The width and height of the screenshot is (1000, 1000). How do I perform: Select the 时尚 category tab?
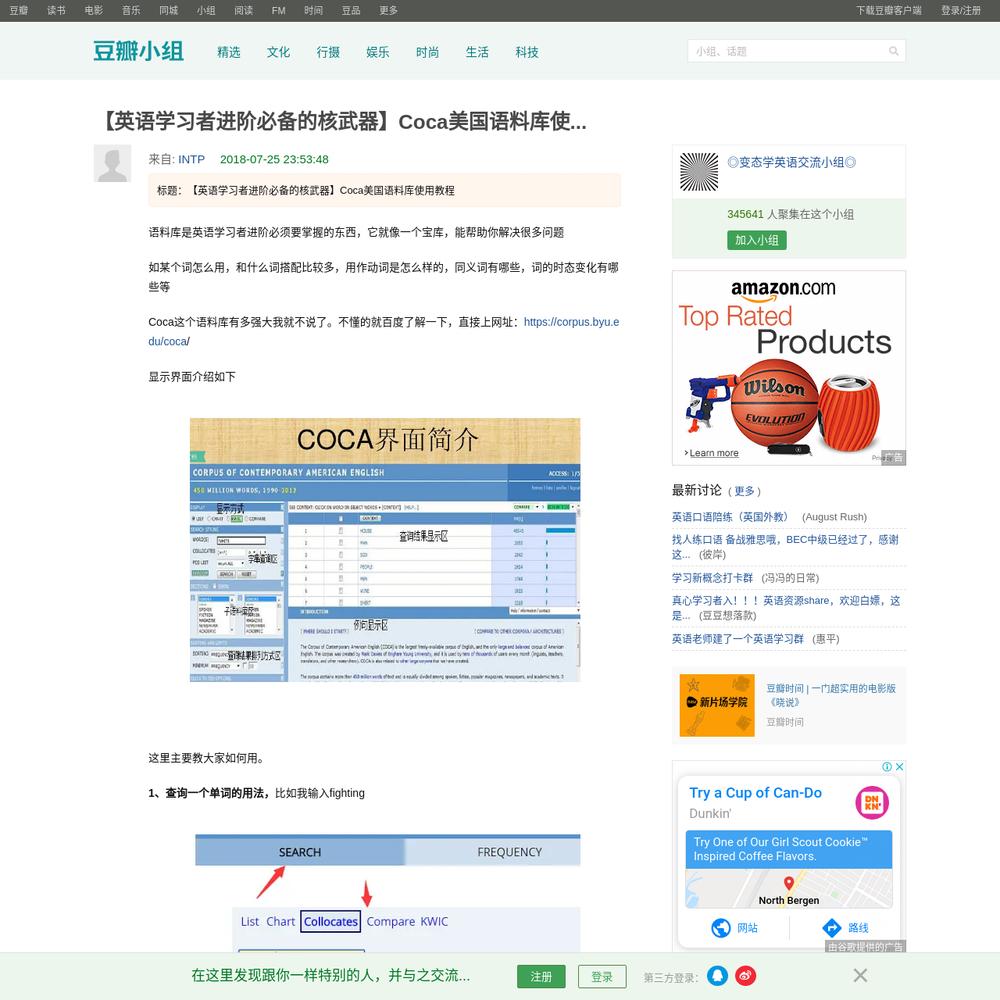pyautogui.click(x=427, y=52)
